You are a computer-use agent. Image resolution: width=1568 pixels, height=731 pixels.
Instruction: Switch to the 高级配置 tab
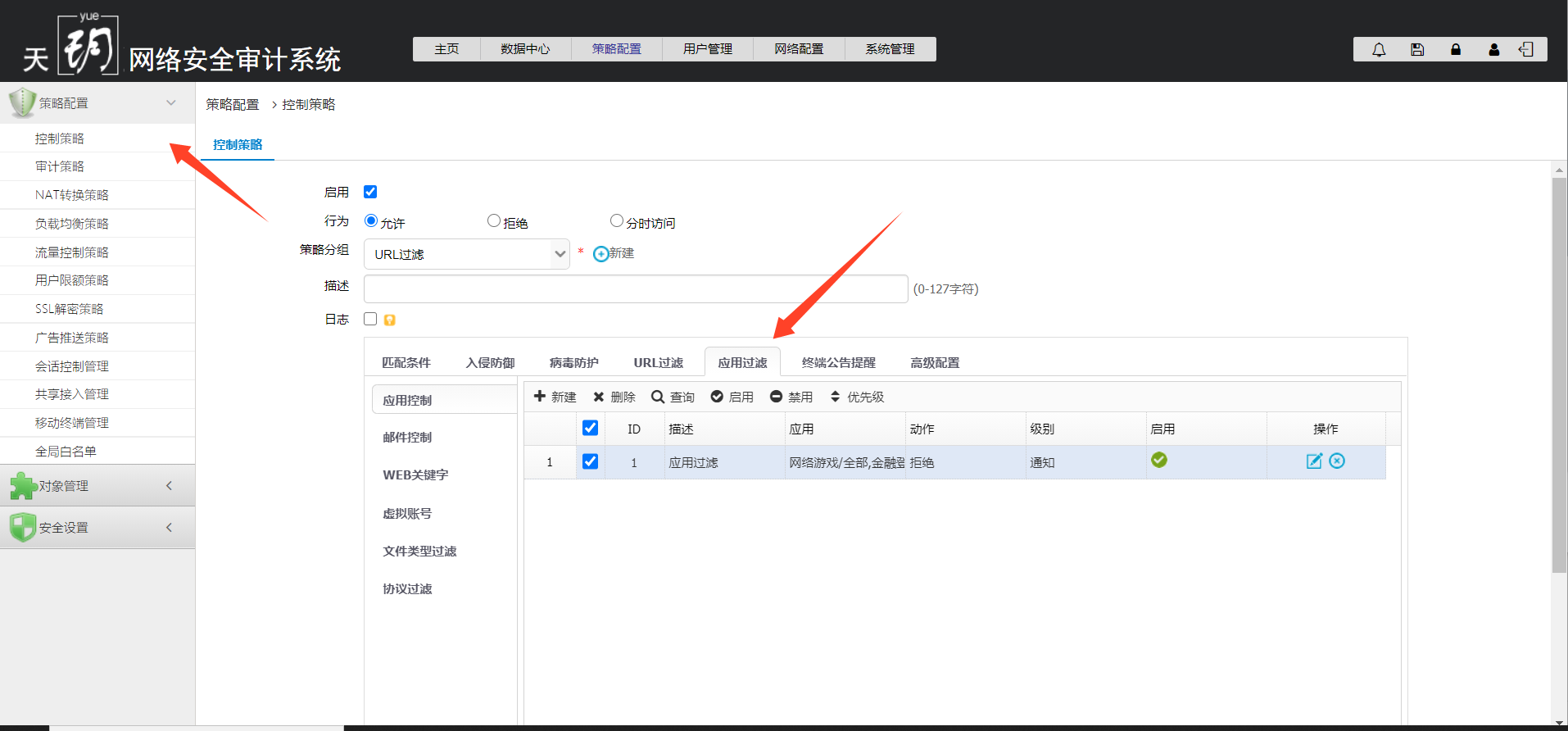tap(935, 362)
